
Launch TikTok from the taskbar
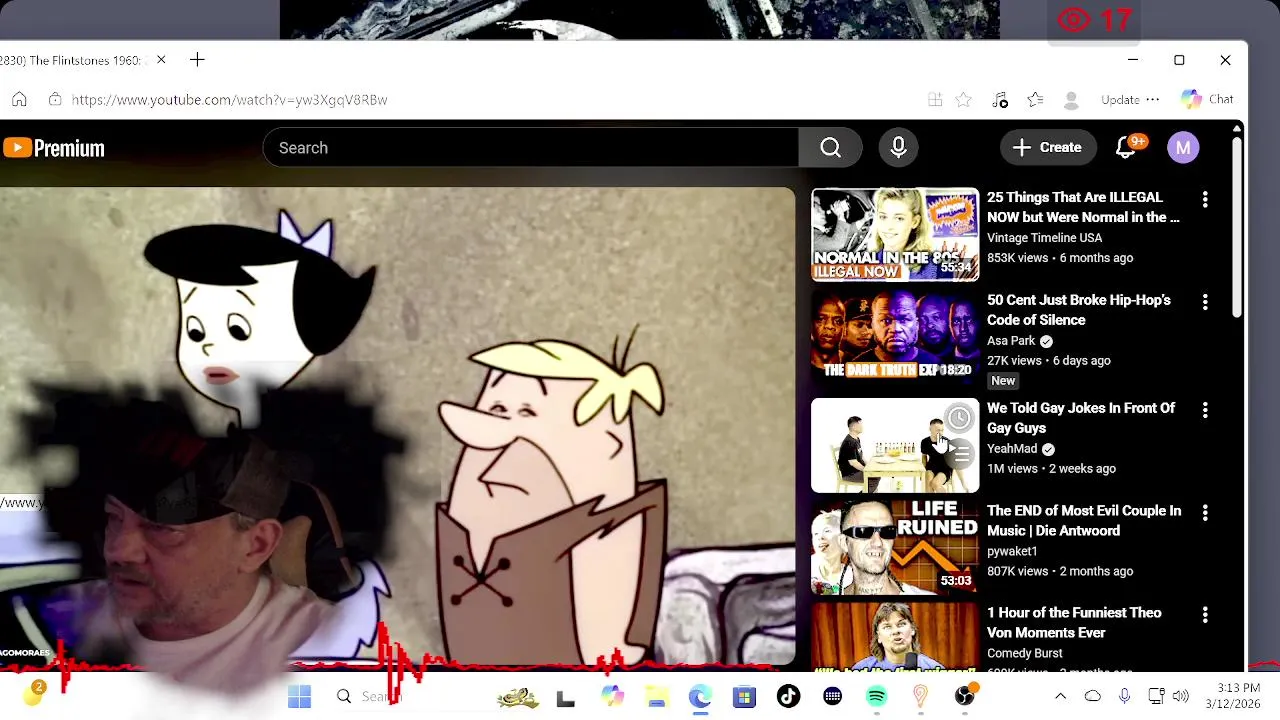point(788,696)
